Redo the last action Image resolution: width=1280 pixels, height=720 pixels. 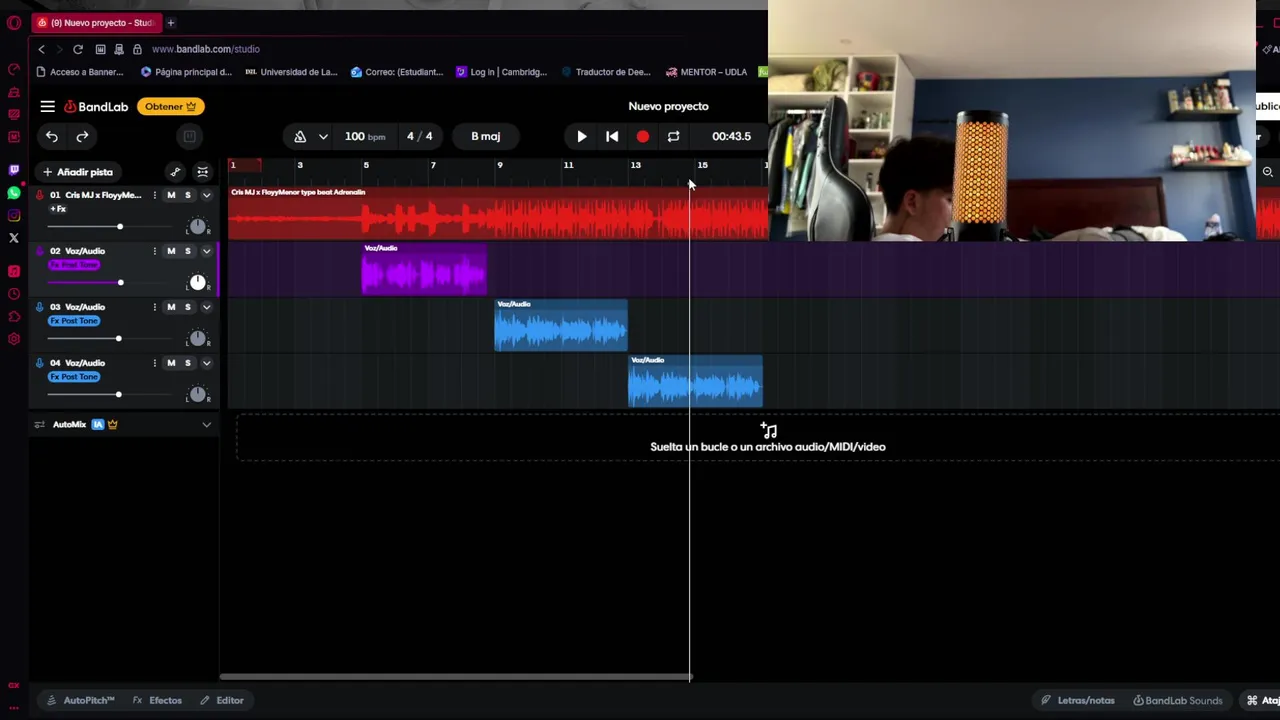83,136
